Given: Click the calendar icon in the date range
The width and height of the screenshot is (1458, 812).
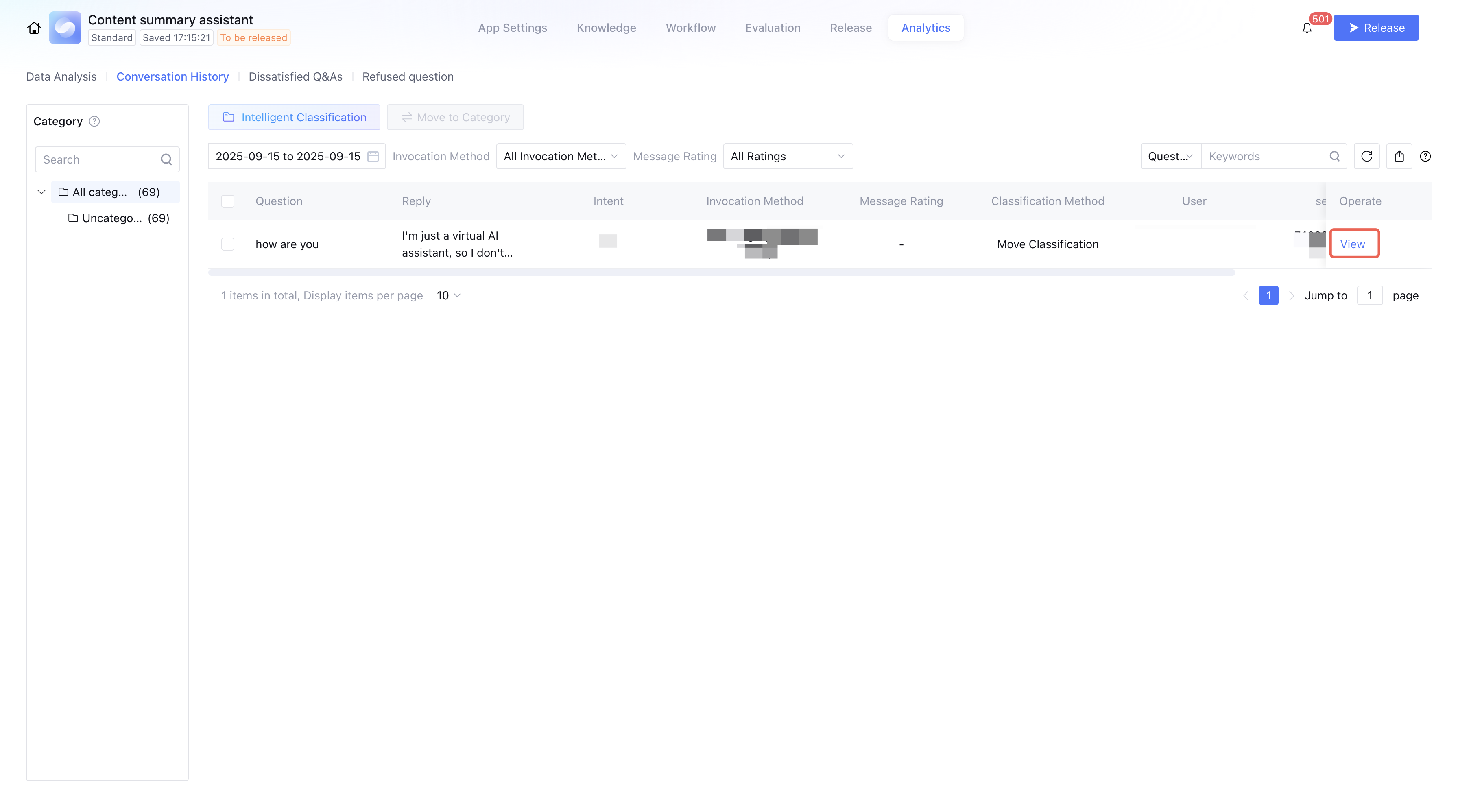Looking at the screenshot, I should point(373,156).
